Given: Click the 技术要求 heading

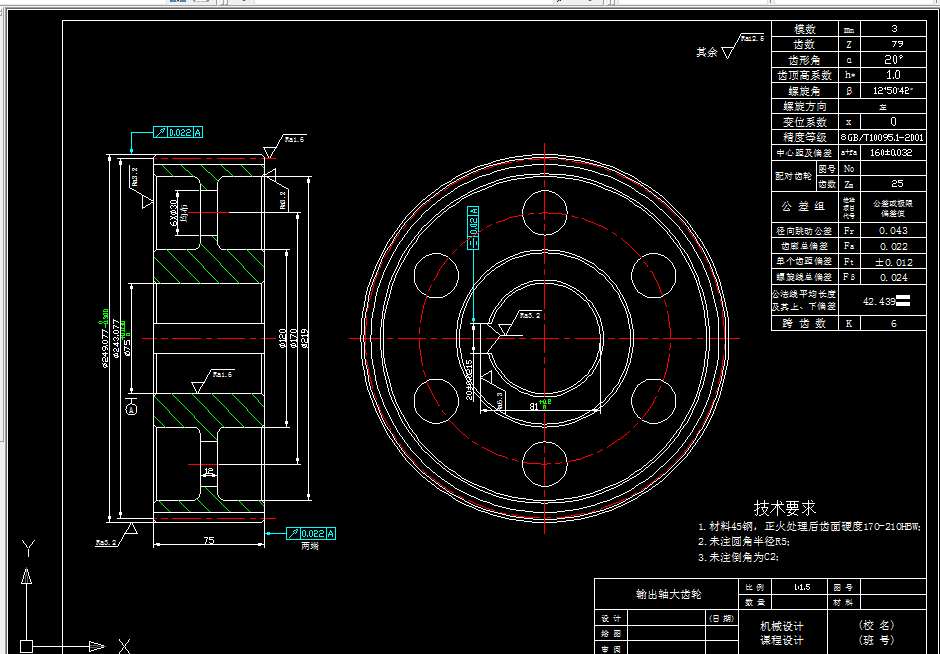Looking at the screenshot, I should click(x=785, y=508).
